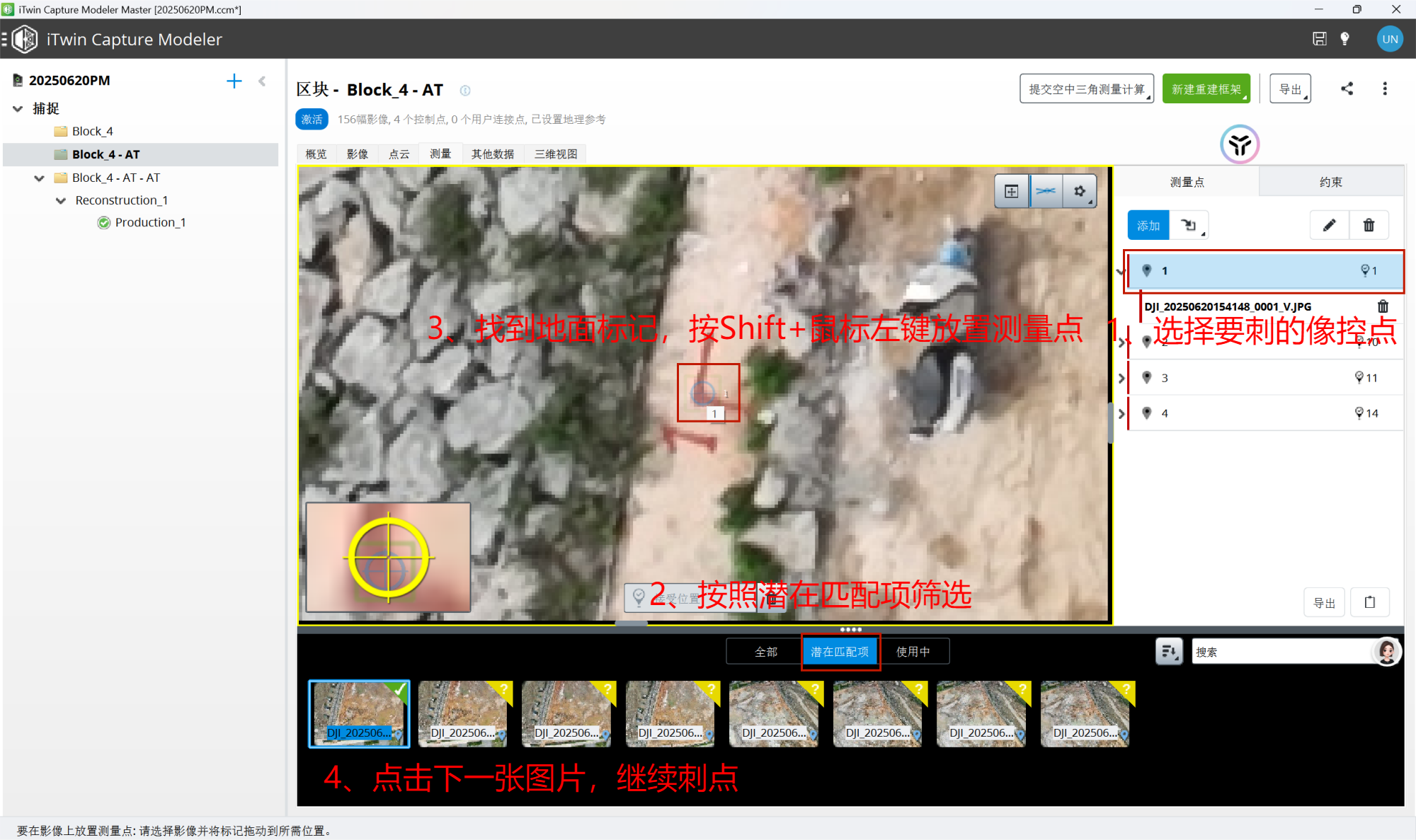Select the 潜在匹配项 filter
The image size is (1416, 840).
tap(840, 652)
